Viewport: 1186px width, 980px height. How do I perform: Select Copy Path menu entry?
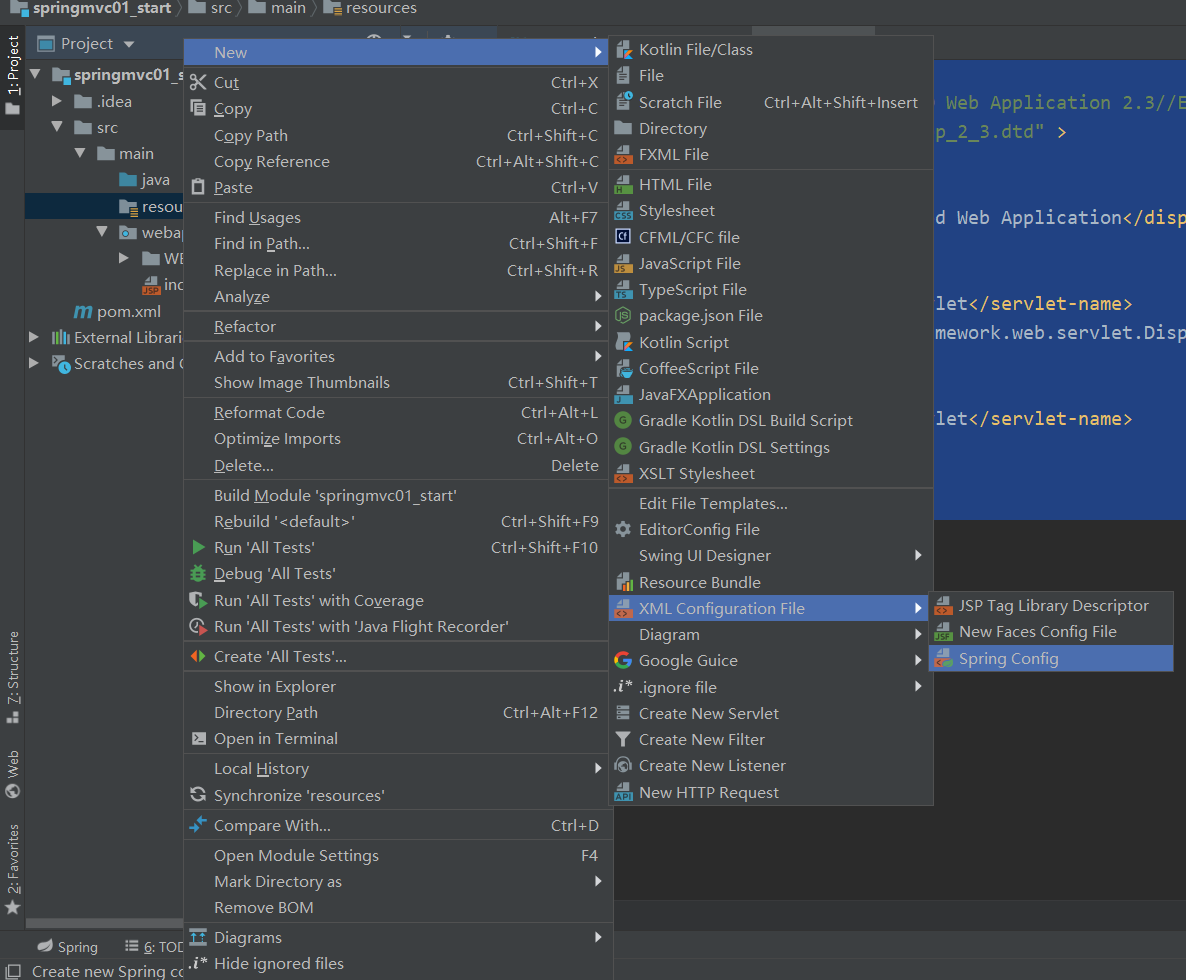click(x=397, y=135)
